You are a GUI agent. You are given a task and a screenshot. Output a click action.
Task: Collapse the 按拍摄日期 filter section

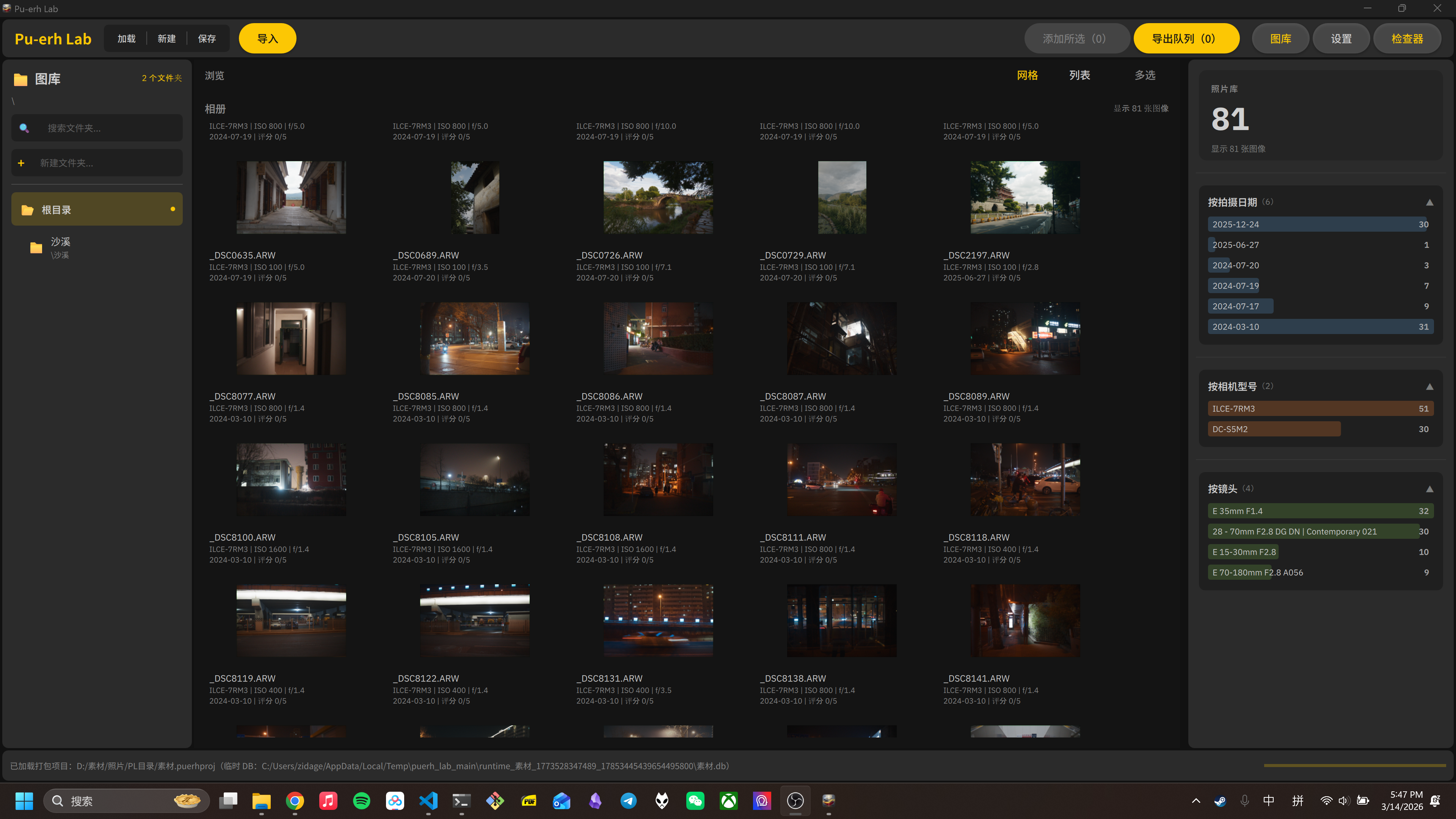click(1429, 202)
